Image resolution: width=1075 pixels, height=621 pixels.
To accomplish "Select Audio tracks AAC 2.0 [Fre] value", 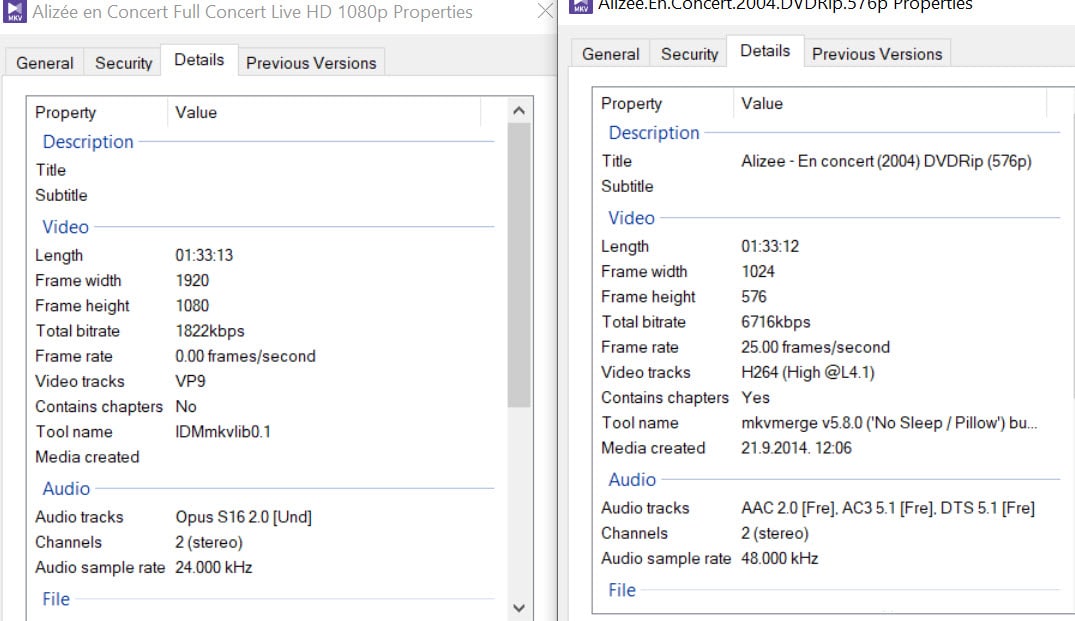I will coord(888,508).
